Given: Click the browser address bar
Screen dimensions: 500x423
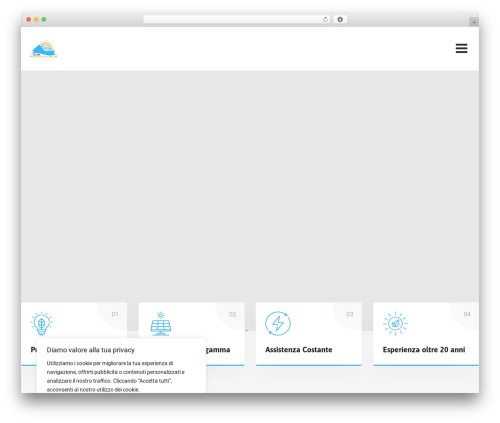Looking at the screenshot, I should click(x=237, y=19).
